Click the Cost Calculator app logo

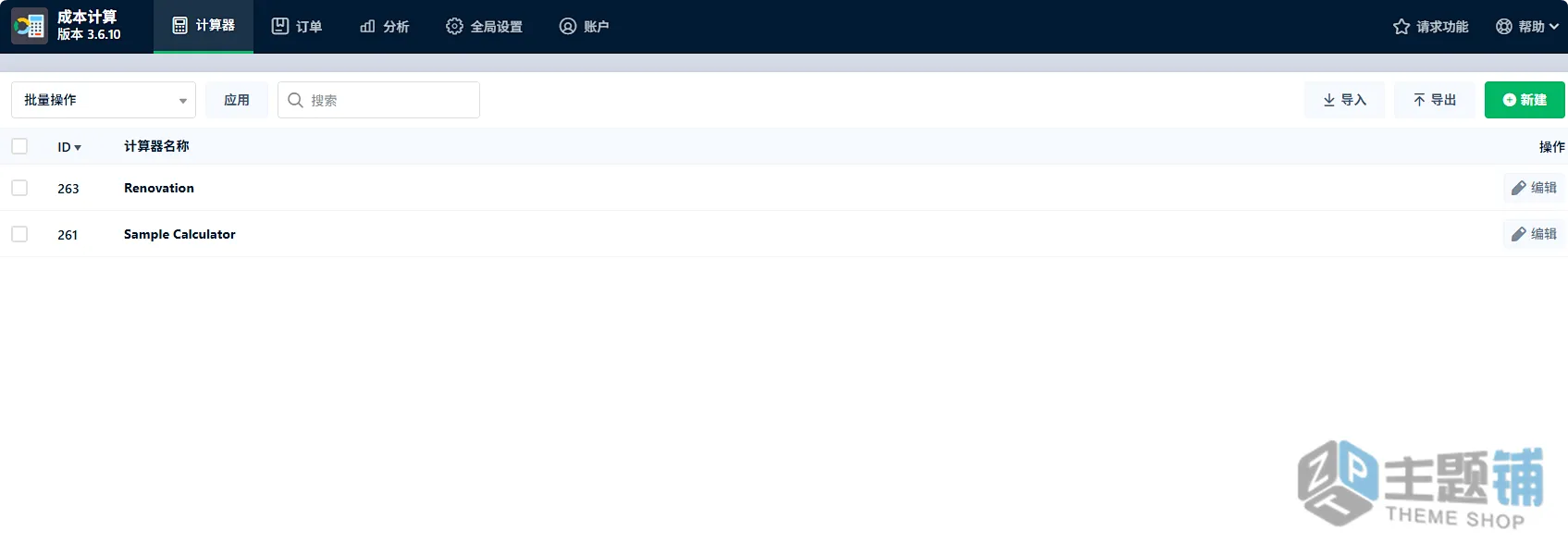point(30,26)
